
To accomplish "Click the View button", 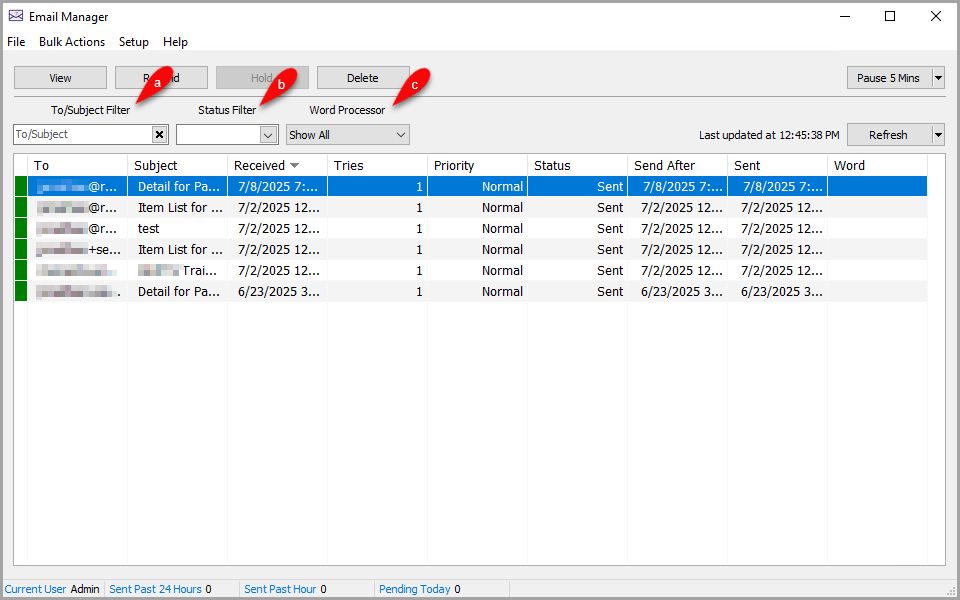I will 61,78.
